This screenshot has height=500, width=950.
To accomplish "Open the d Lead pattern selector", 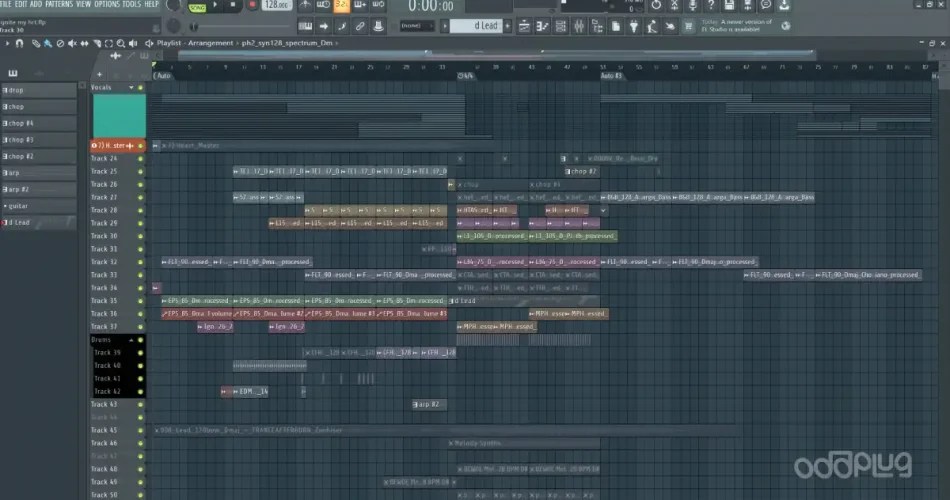I will 476,25.
